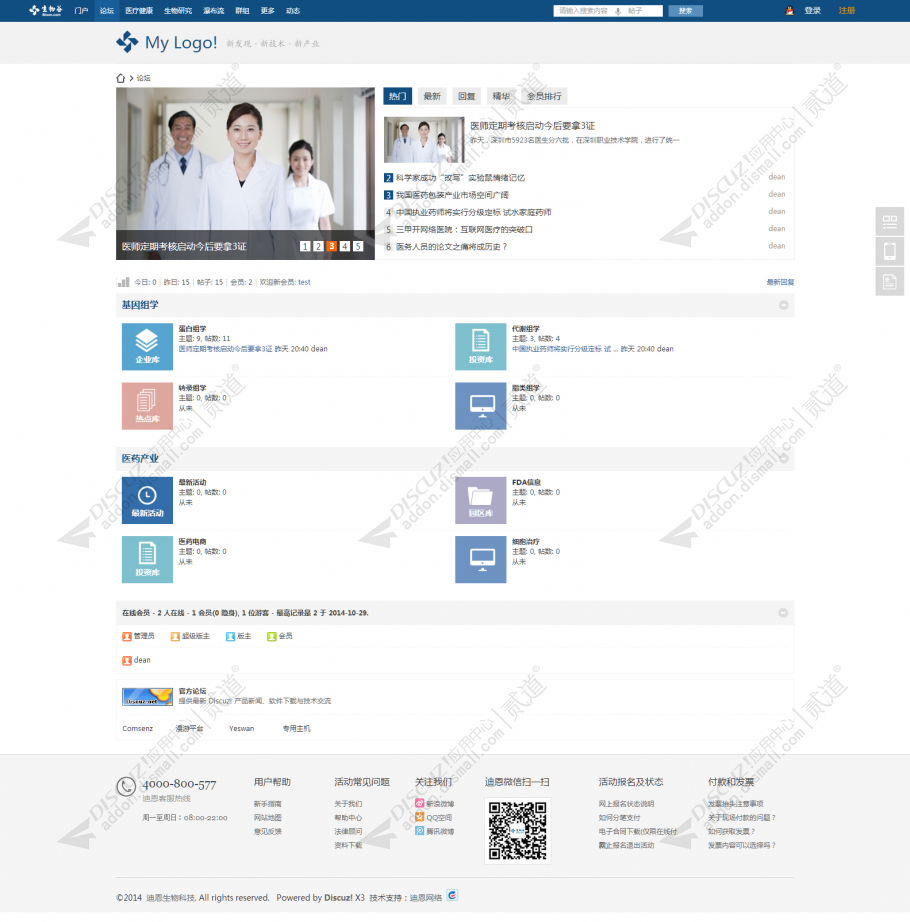
Task: Open FDA信息 forum title
Action: [526, 482]
